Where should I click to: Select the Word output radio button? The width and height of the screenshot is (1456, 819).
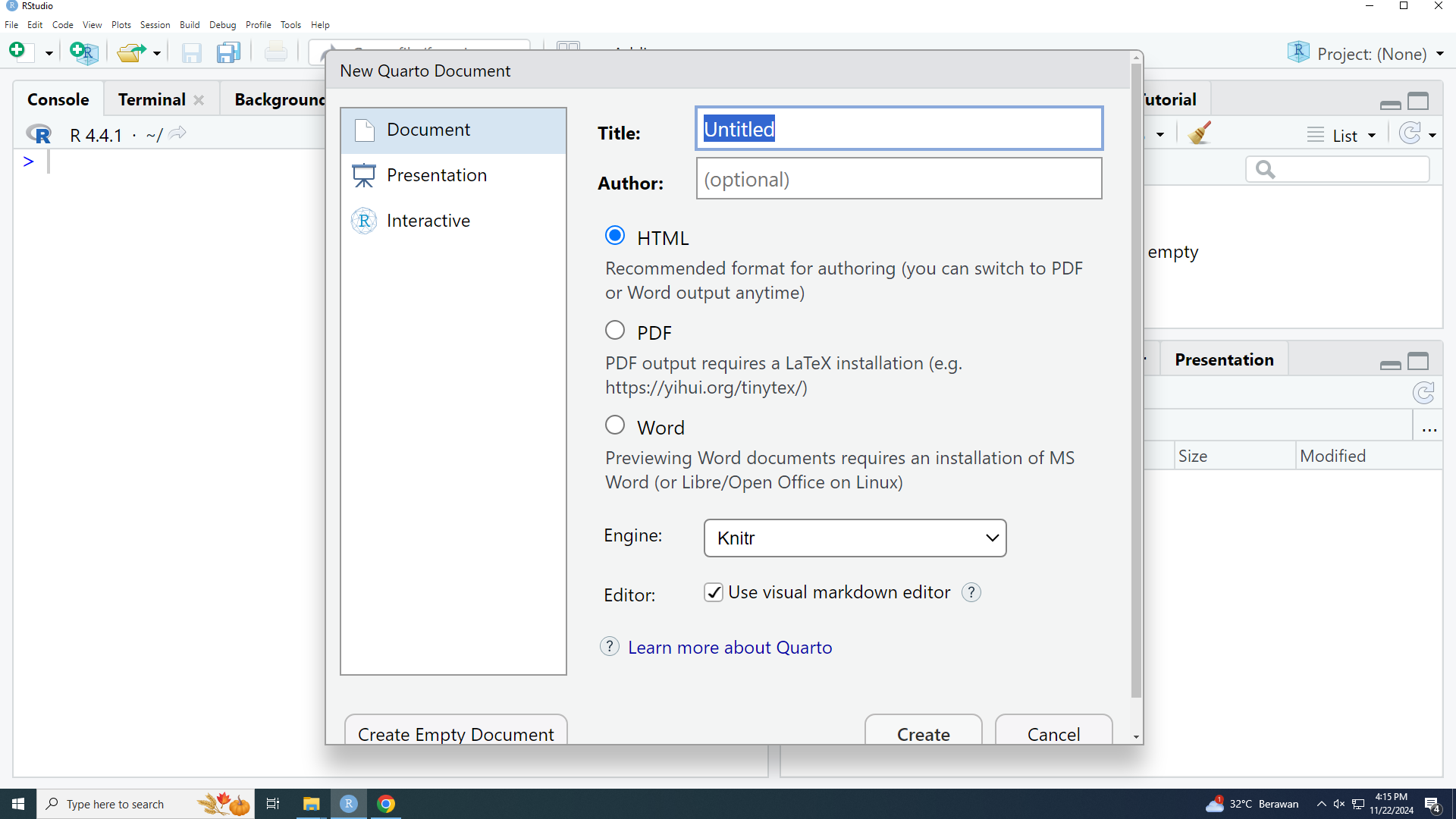coord(615,425)
